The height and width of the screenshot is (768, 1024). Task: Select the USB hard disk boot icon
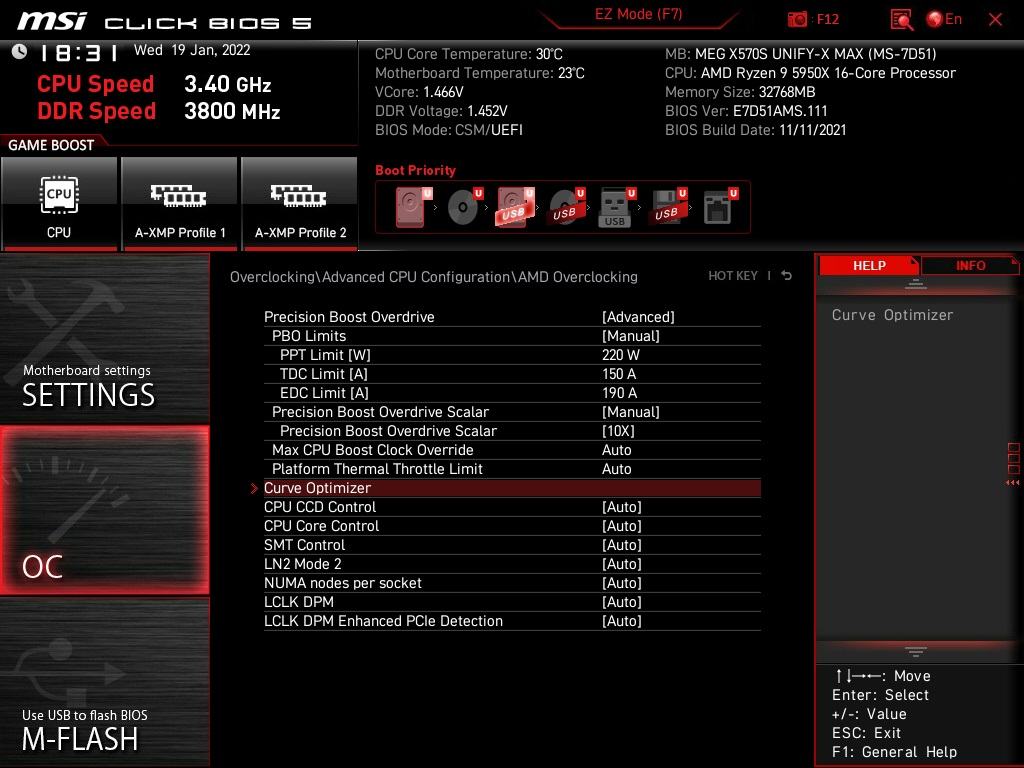(x=516, y=207)
